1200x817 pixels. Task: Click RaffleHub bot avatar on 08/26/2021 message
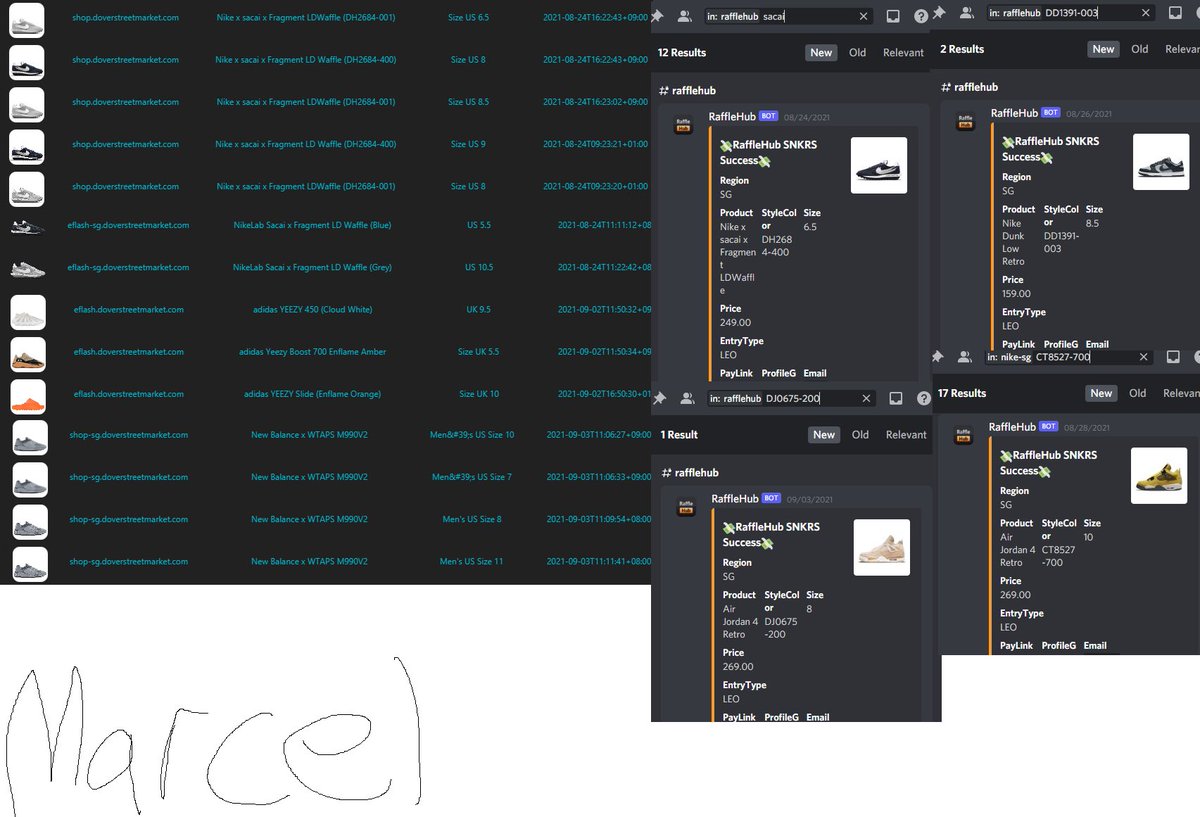click(x=965, y=122)
